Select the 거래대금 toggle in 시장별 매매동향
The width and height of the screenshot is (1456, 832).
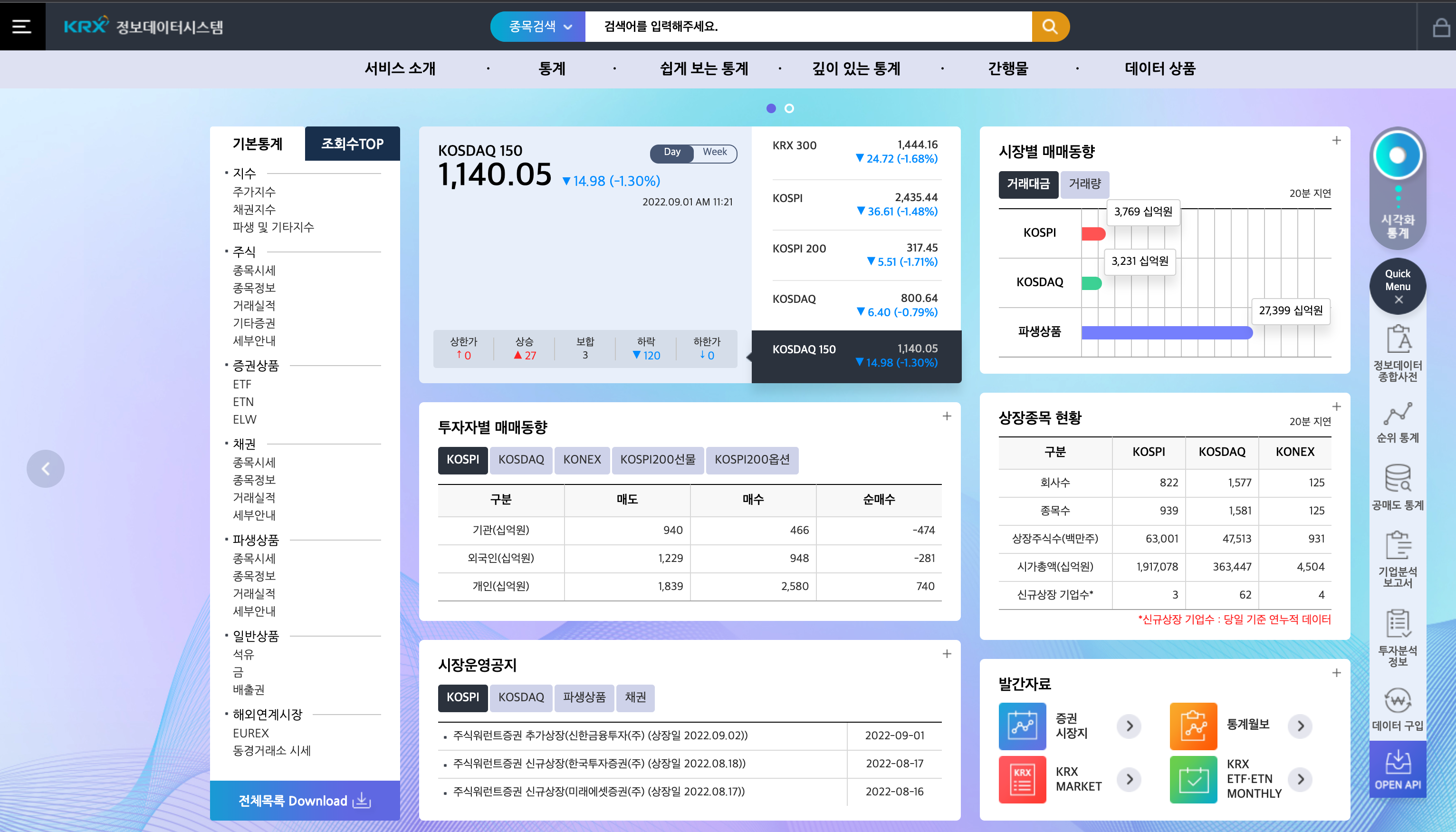click(x=1028, y=184)
